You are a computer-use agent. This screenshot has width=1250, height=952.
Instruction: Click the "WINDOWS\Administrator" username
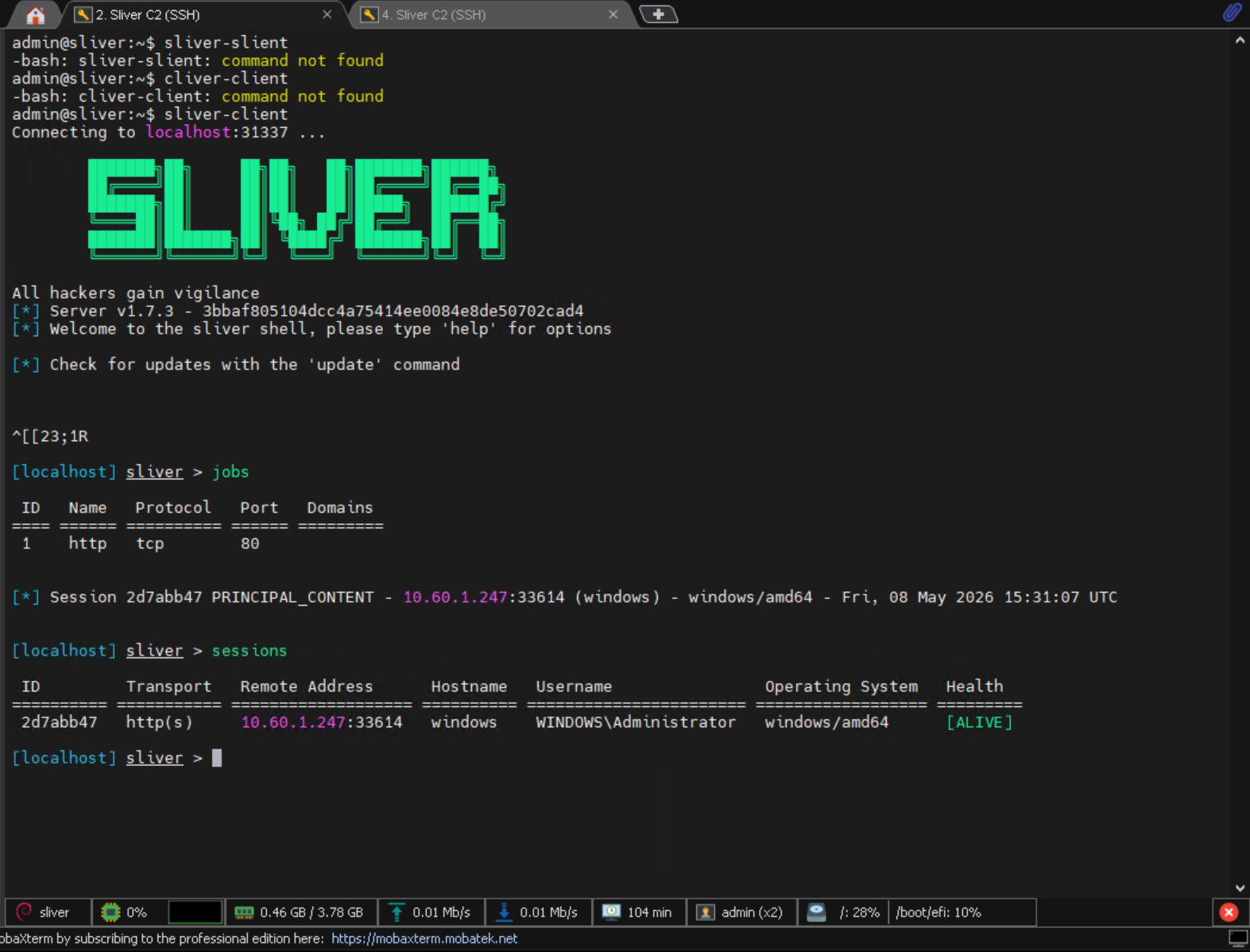[x=636, y=722]
